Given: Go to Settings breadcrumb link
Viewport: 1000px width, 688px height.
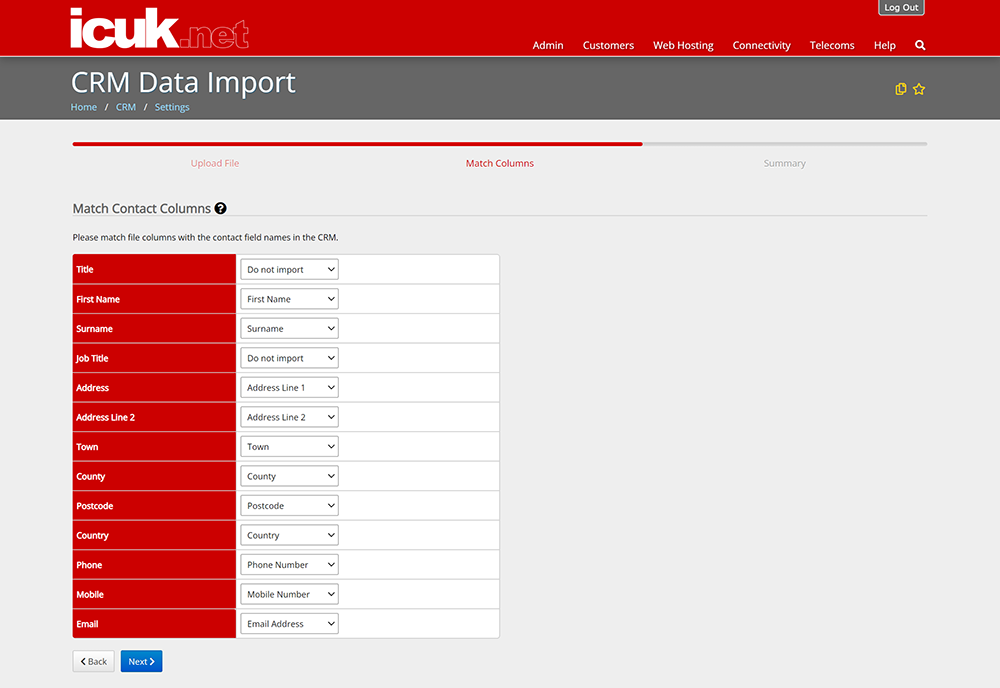Looking at the screenshot, I should click(x=172, y=107).
